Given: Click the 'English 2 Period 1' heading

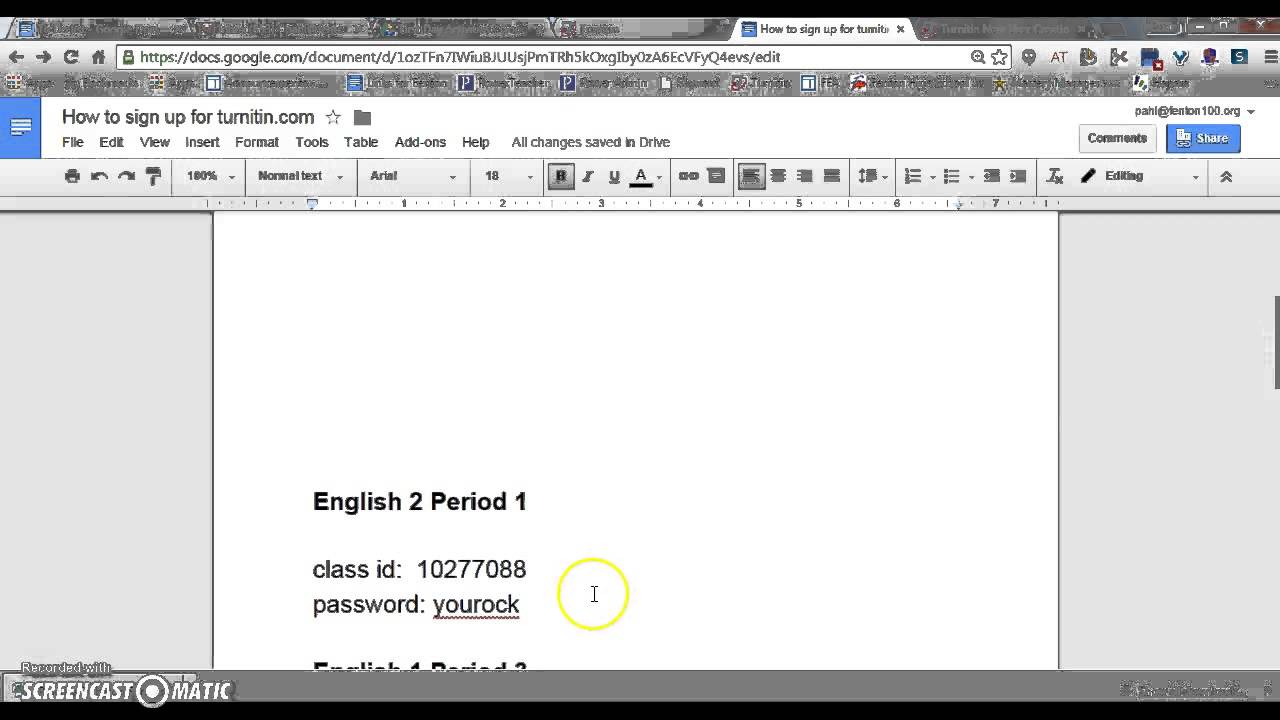Looking at the screenshot, I should 420,501.
